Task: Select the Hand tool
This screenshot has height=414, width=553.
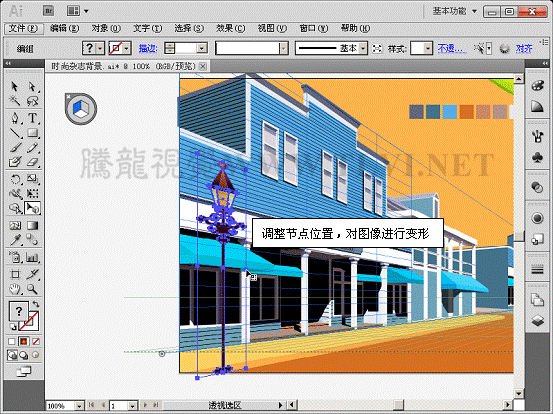Action: coord(14,290)
